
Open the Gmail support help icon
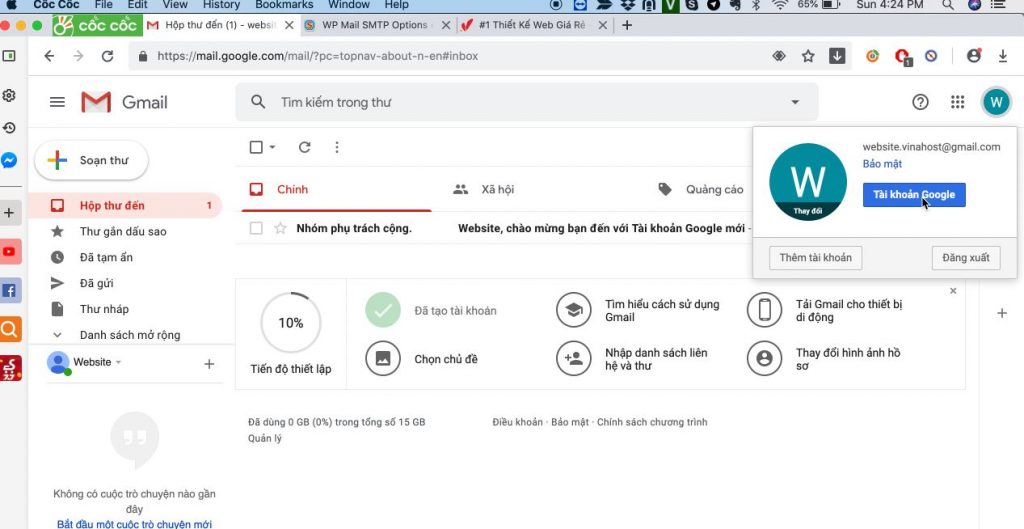coord(920,102)
